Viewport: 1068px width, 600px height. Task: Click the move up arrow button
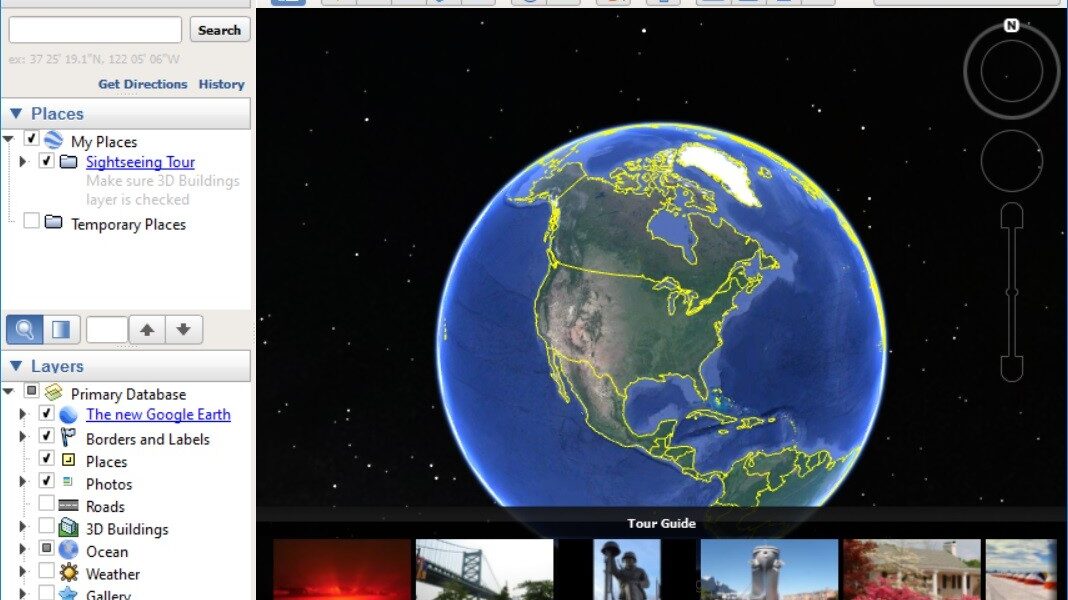147,329
